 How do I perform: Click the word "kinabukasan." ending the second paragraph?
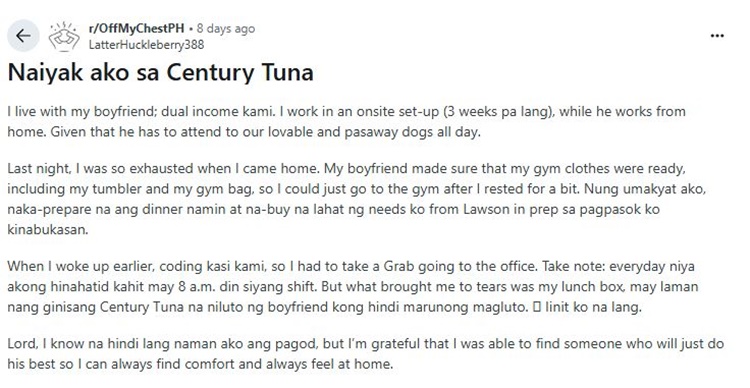48,230
